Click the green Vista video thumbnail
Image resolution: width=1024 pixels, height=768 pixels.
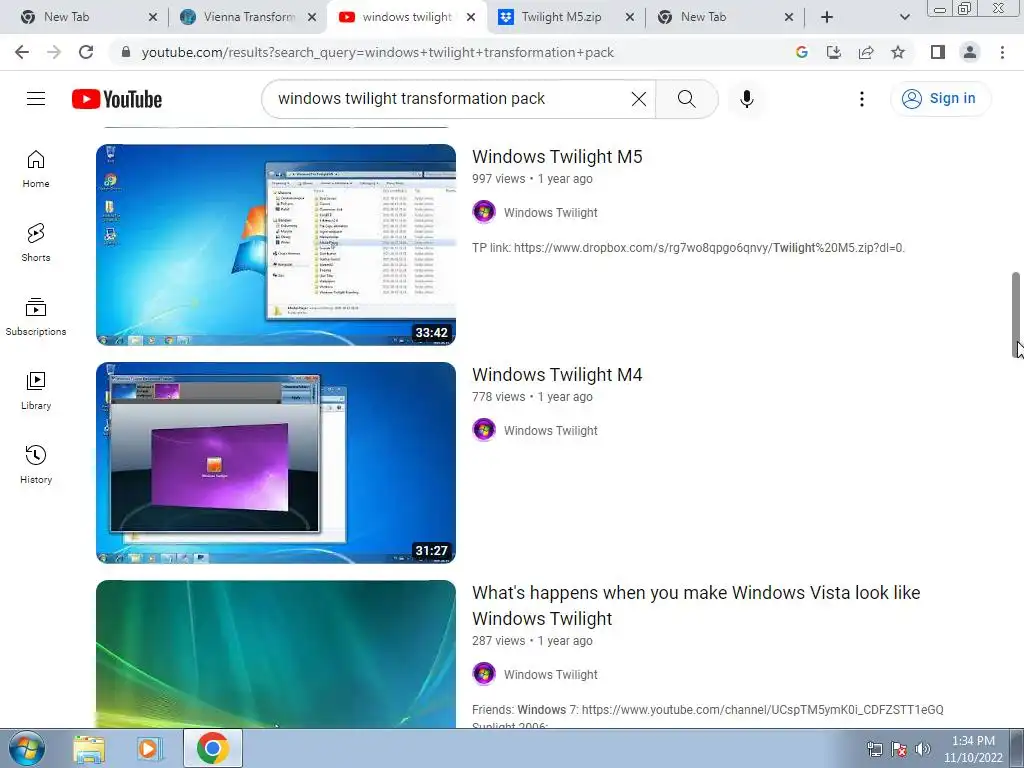tap(276, 654)
